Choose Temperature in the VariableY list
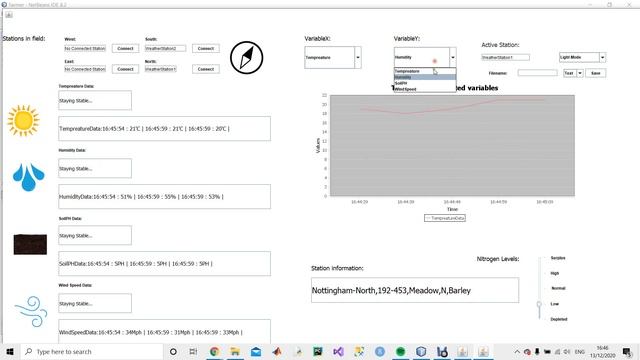This screenshot has height=360, width=640. click(424, 71)
